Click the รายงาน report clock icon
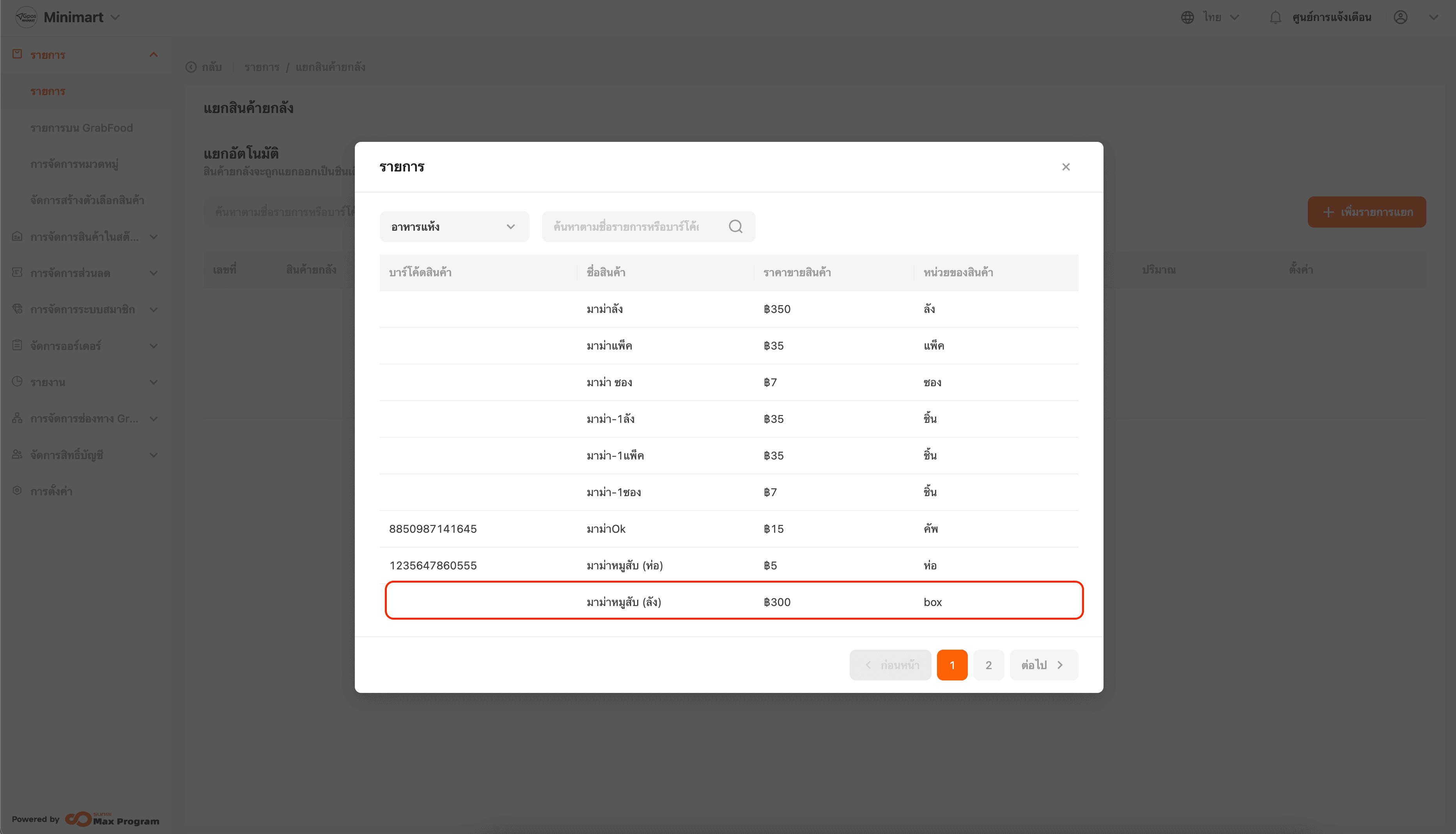 [x=17, y=382]
